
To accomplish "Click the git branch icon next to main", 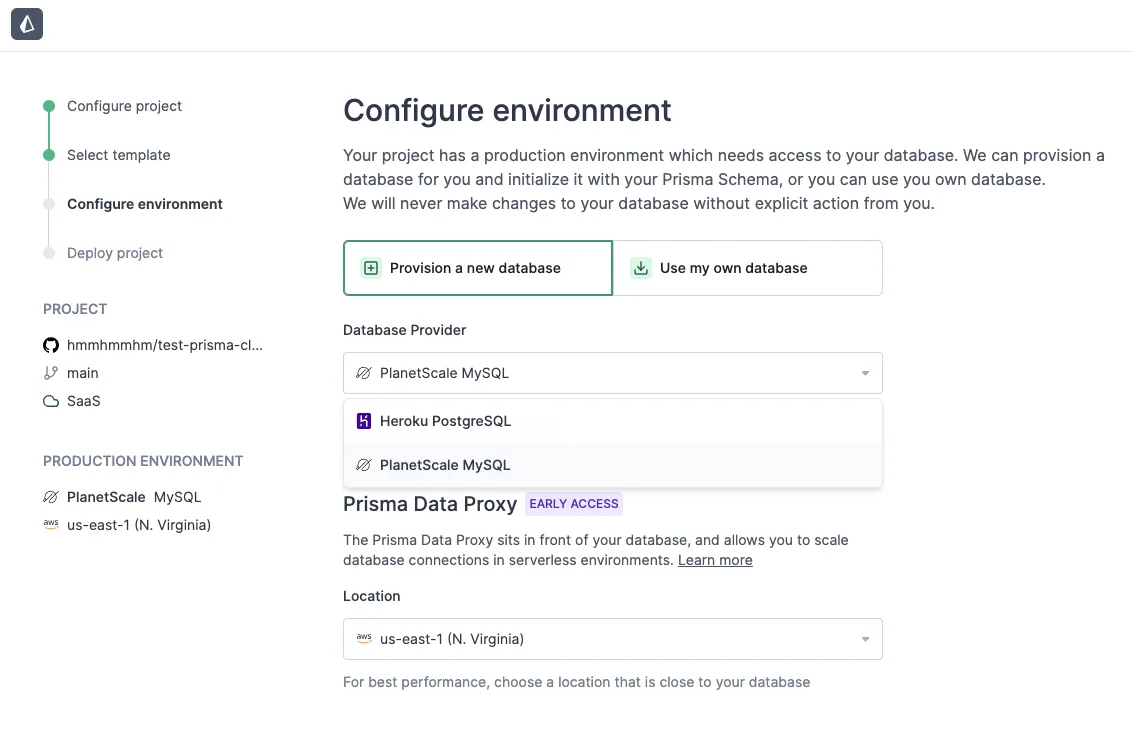I will pos(51,373).
